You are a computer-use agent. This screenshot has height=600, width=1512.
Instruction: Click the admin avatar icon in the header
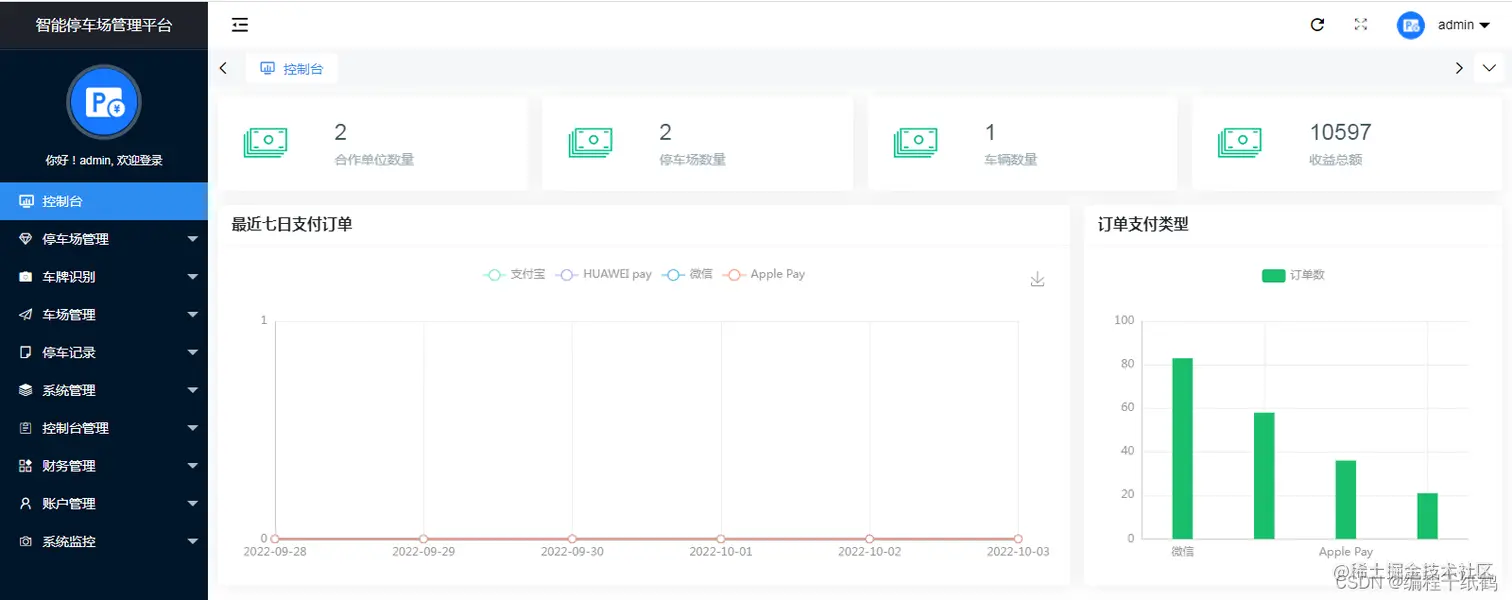coord(1410,25)
